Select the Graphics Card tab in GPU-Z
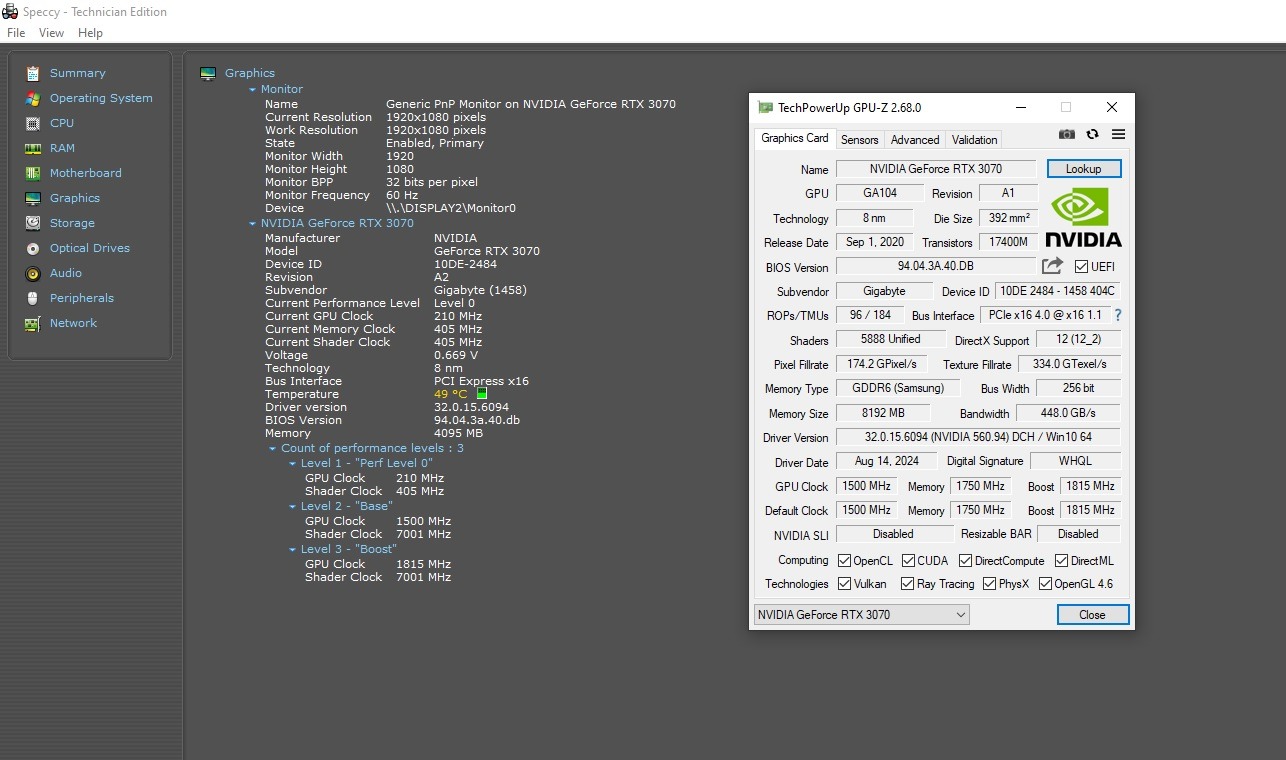 point(795,138)
